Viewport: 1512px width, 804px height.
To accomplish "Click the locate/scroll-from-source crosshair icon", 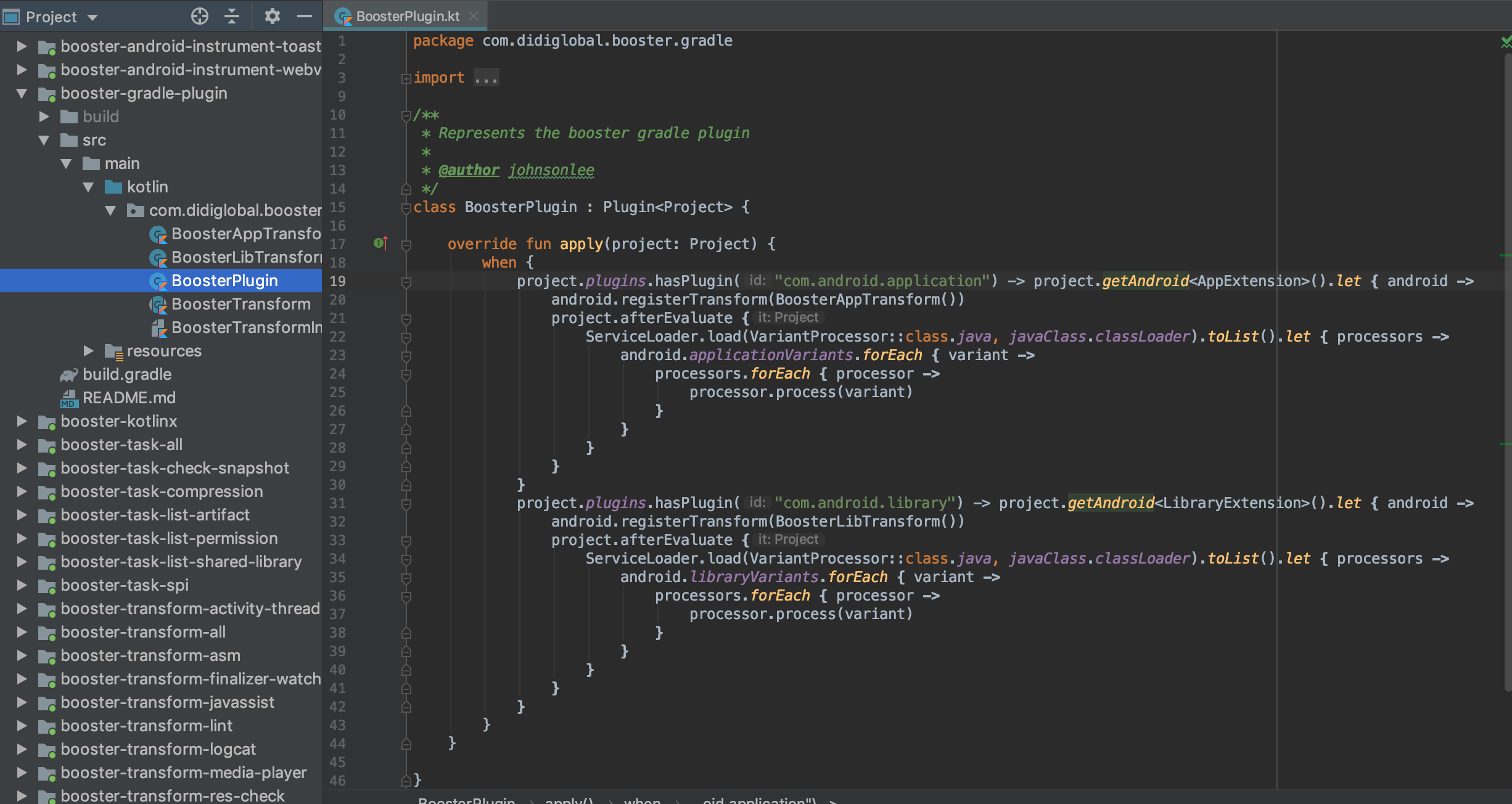I will pyautogui.click(x=200, y=17).
